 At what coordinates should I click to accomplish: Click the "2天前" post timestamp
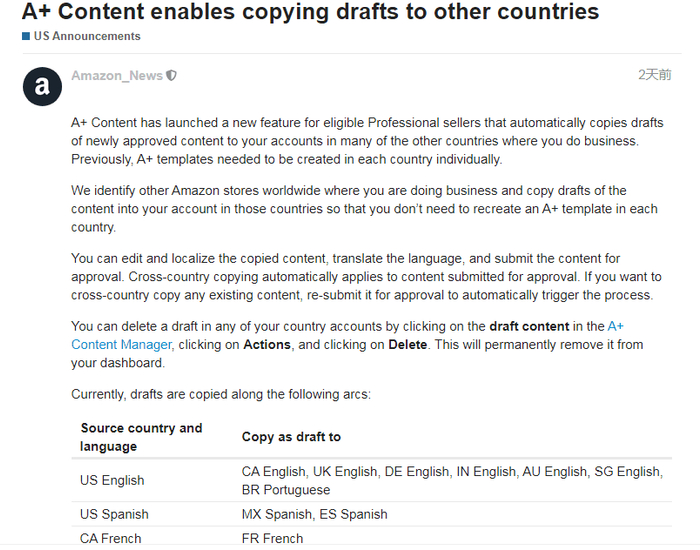[655, 75]
